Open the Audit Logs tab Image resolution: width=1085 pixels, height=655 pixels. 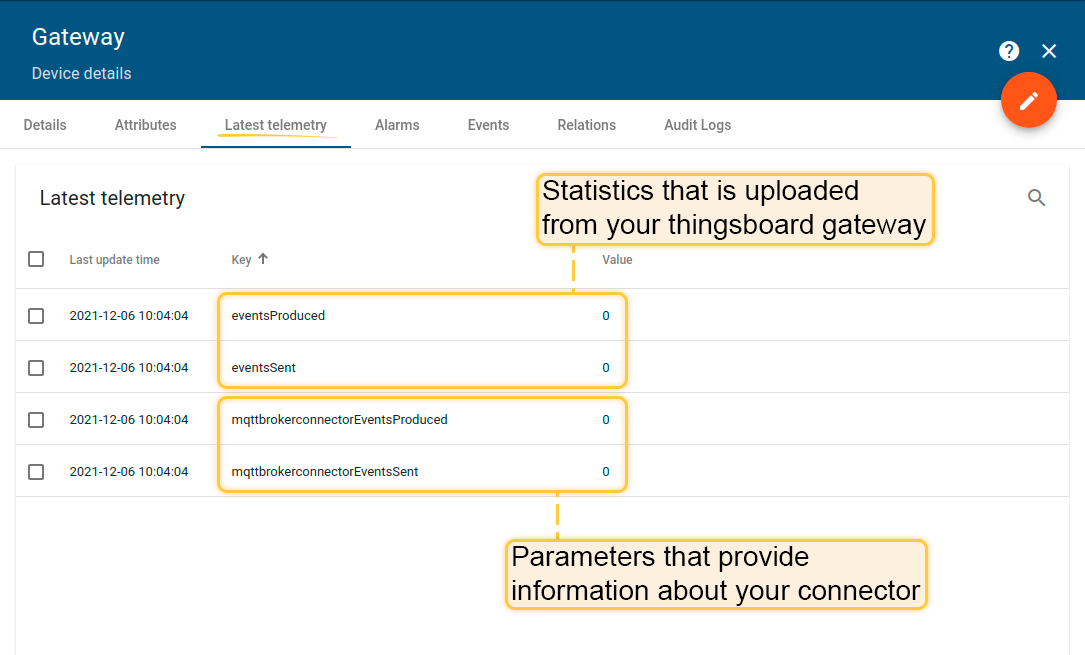point(697,125)
